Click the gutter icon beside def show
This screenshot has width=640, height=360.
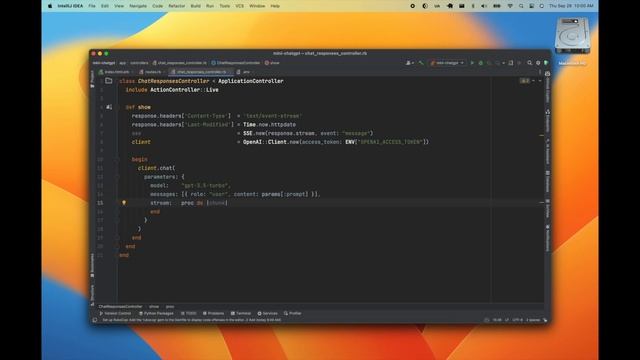[x=109, y=107]
